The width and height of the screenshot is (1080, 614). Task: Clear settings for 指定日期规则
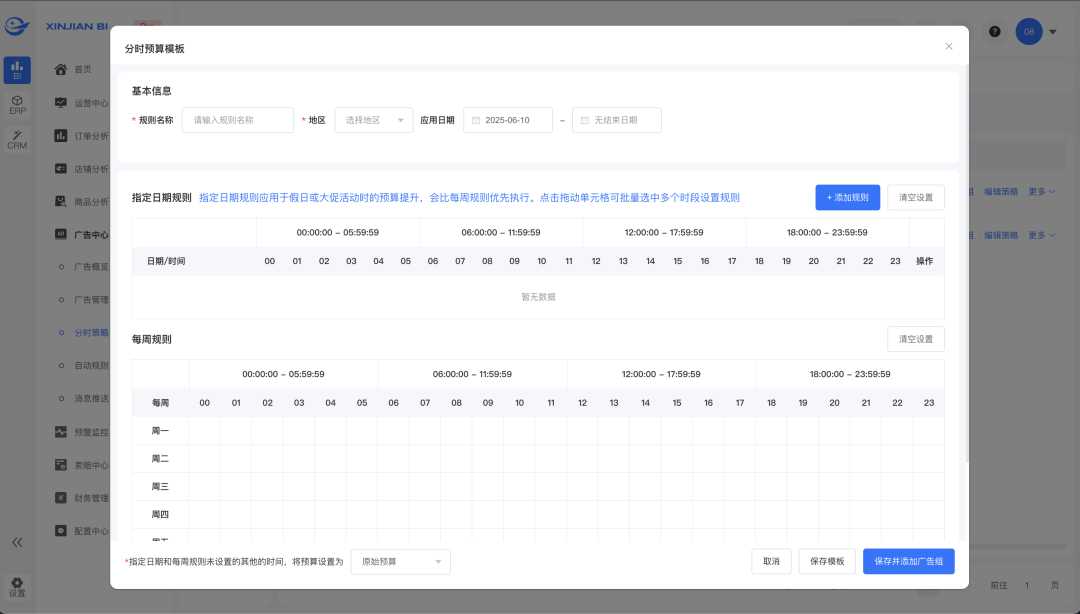(915, 197)
